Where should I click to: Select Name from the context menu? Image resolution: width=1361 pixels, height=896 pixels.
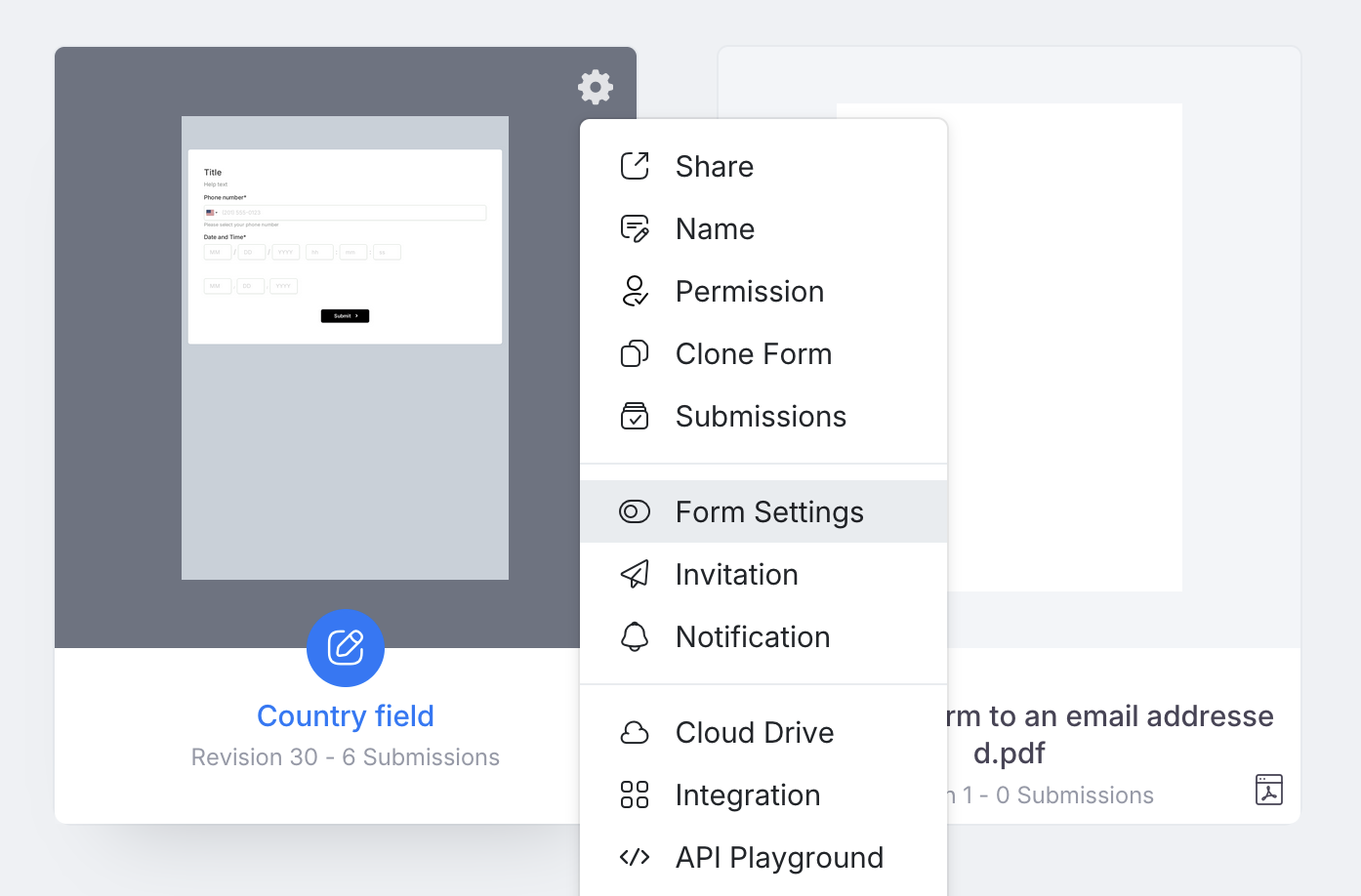[715, 229]
